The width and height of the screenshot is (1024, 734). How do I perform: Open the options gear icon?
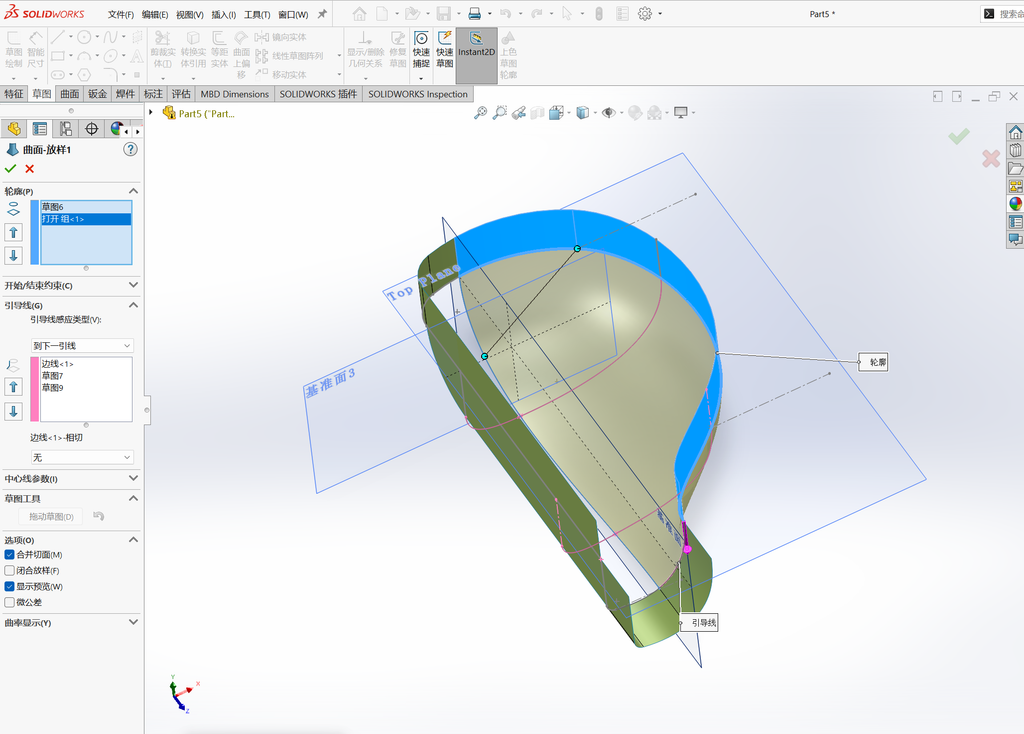645,14
